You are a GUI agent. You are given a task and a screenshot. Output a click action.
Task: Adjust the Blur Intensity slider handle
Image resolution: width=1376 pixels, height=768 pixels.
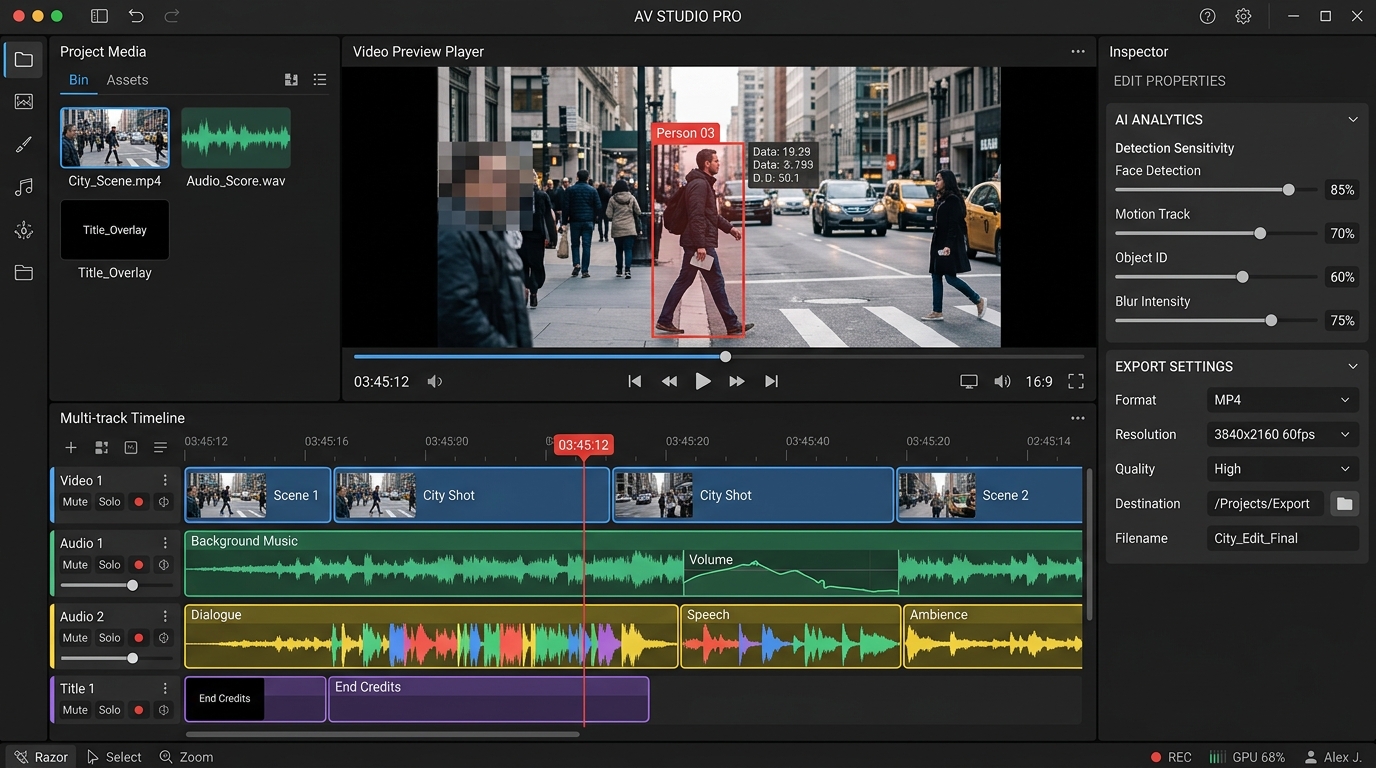click(x=1271, y=321)
